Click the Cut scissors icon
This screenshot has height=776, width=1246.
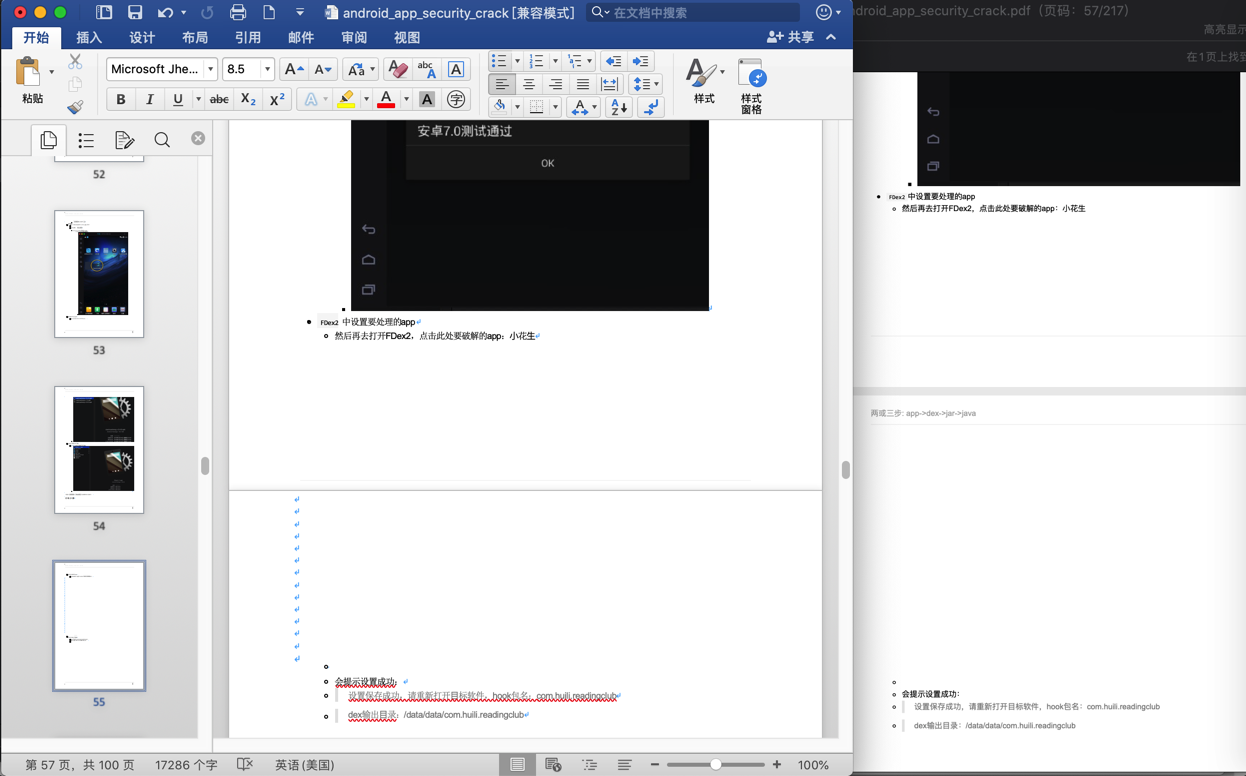[75, 62]
